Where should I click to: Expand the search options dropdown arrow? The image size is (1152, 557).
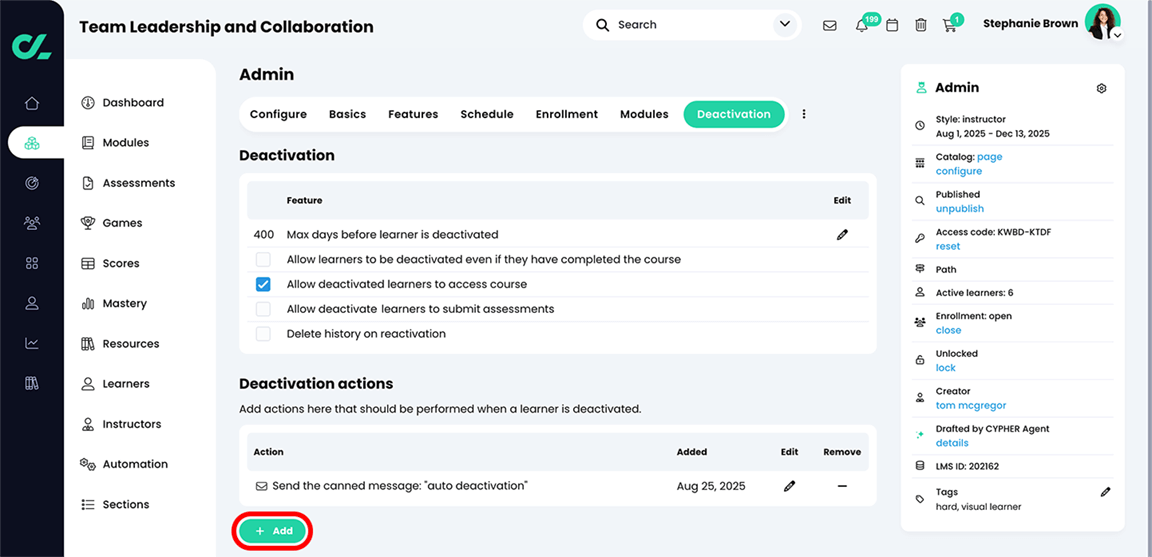click(x=784, y=25)
